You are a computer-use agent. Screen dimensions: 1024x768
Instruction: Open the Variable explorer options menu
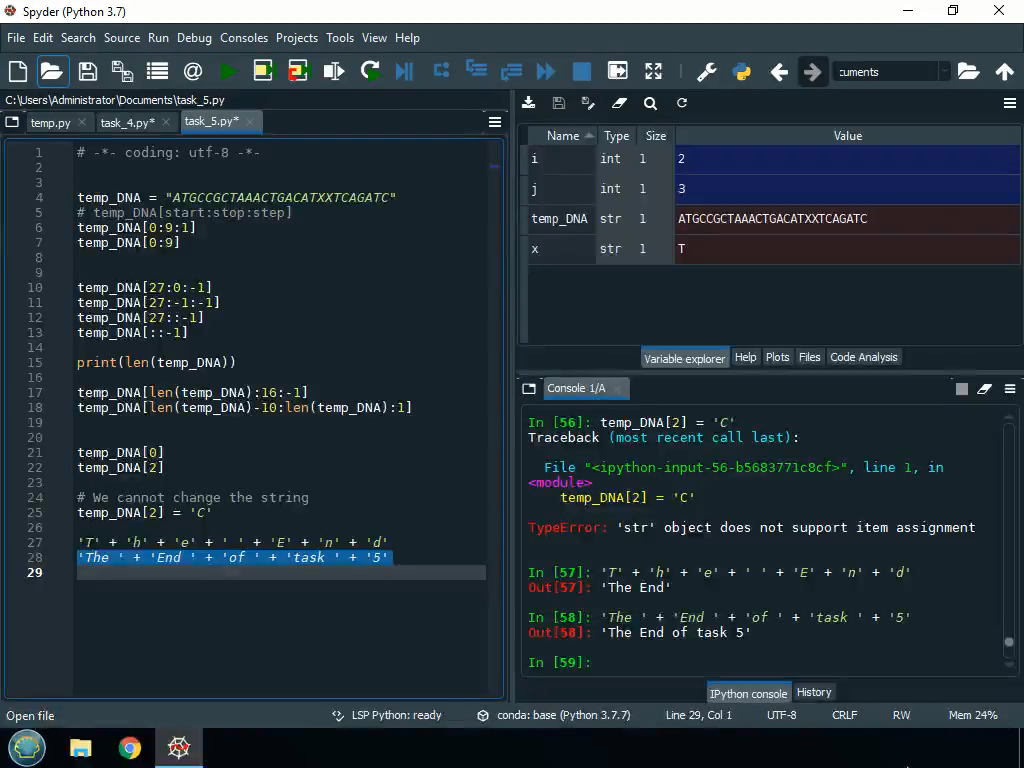[x=1009, y=103]
